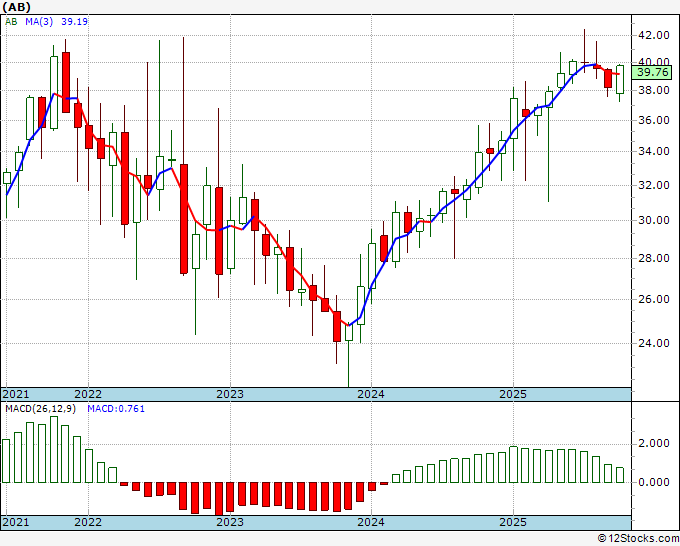Click 2024 on the price chart time axis
The width and height of the screenshot is (680, 546).
pyautogui.click(x=371, y=394)
